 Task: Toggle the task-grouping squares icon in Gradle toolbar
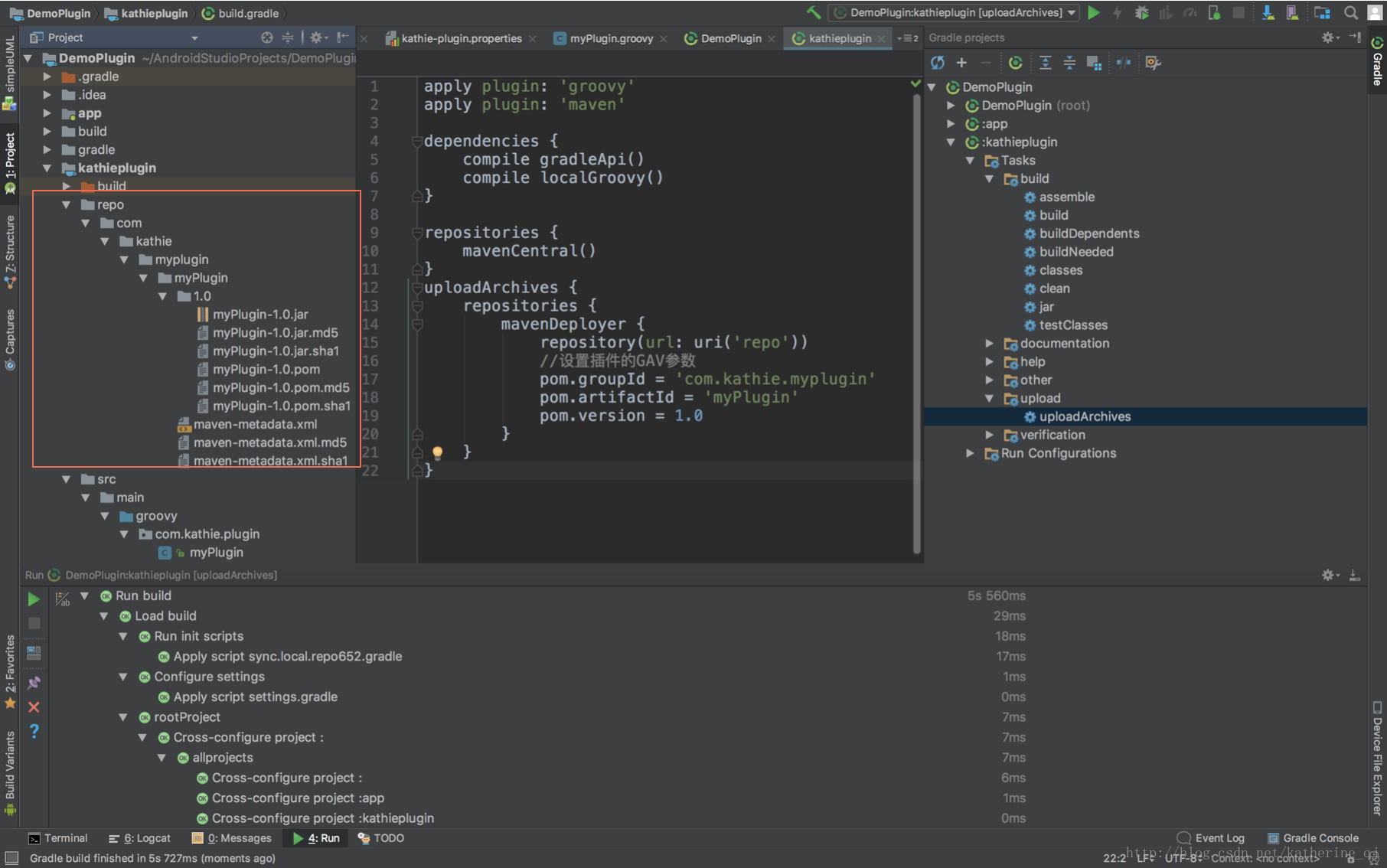(1095, 63)
